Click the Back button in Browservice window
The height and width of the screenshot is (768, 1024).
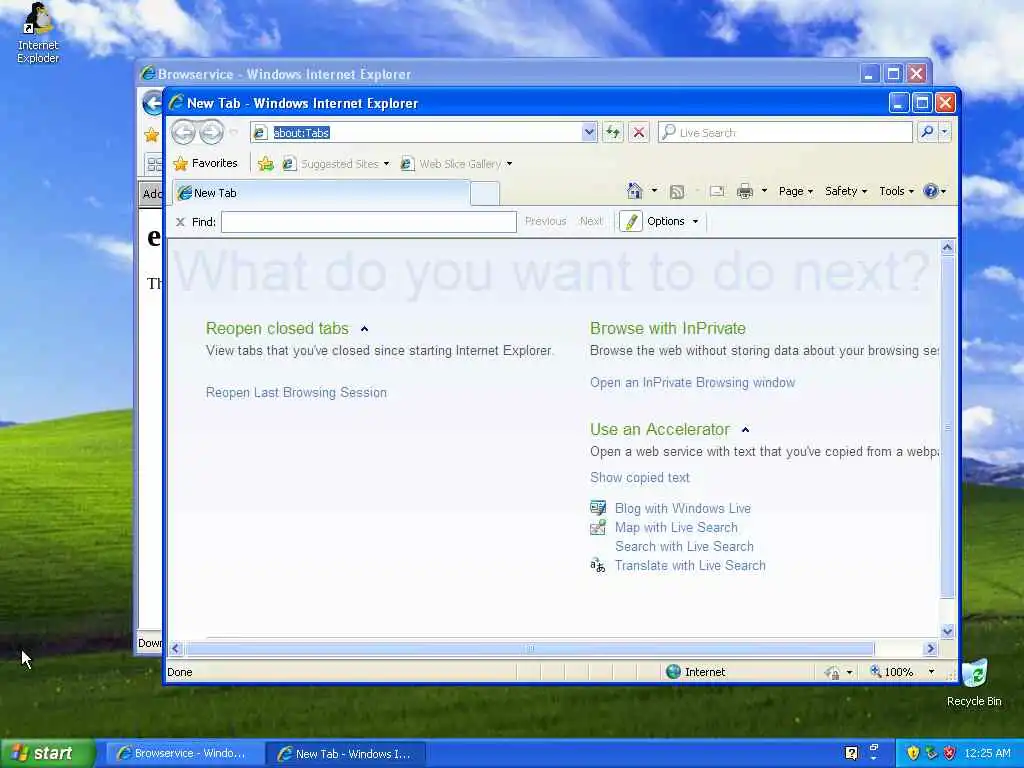click(x=152, y=103)
